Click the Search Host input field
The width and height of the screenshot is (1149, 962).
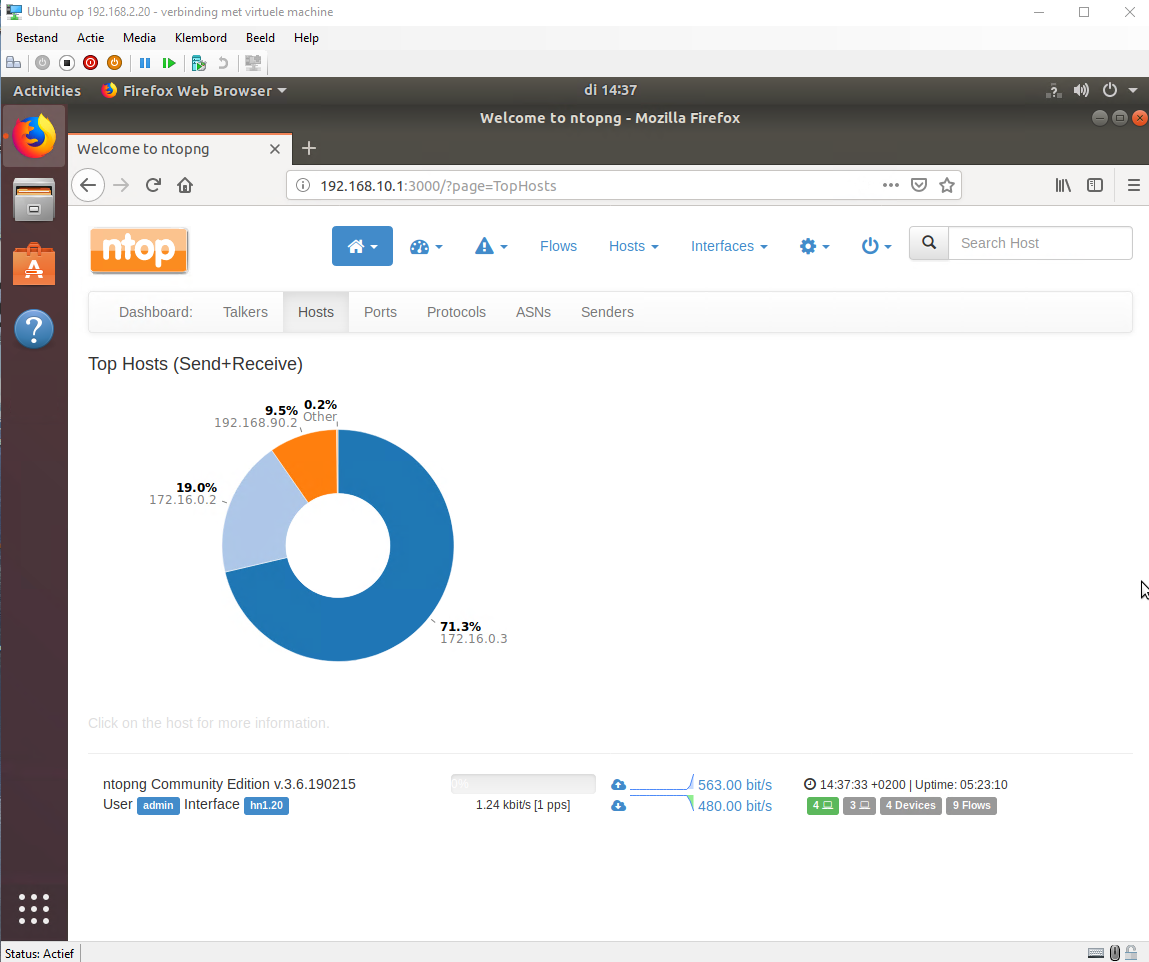click(x=1039, y=243)
